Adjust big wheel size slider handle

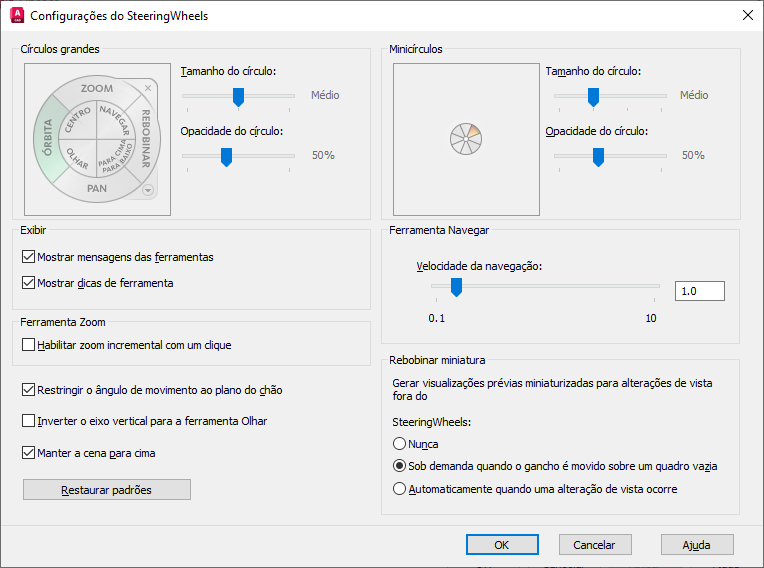(x=238, y=97)
